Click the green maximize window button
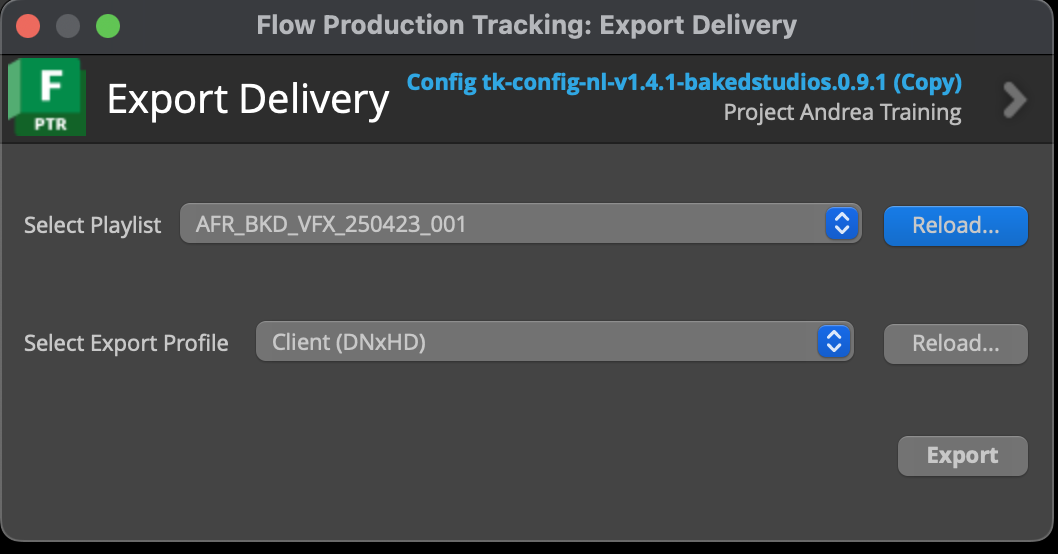 coord(107,25)
